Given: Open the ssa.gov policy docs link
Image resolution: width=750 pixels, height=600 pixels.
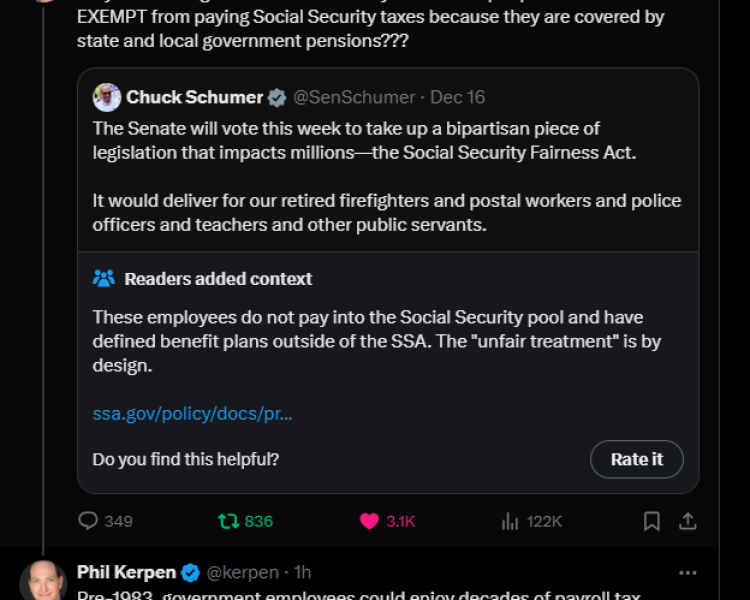Looking at the screenshot, I should pos(192,413).
